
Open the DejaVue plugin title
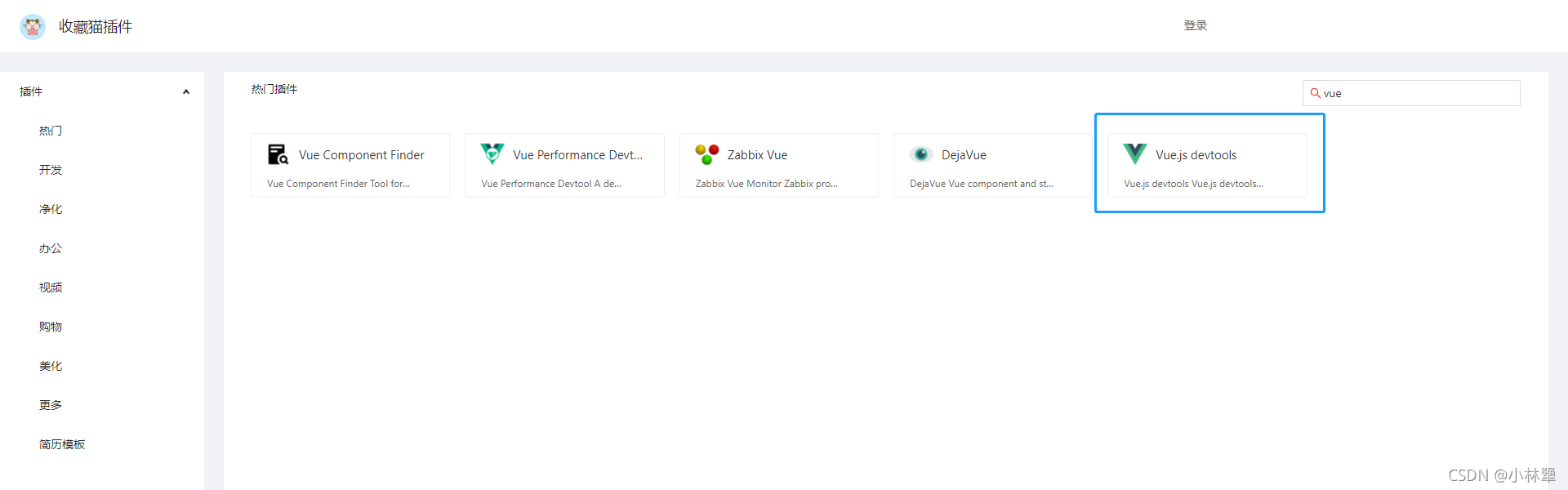[964, 155]
